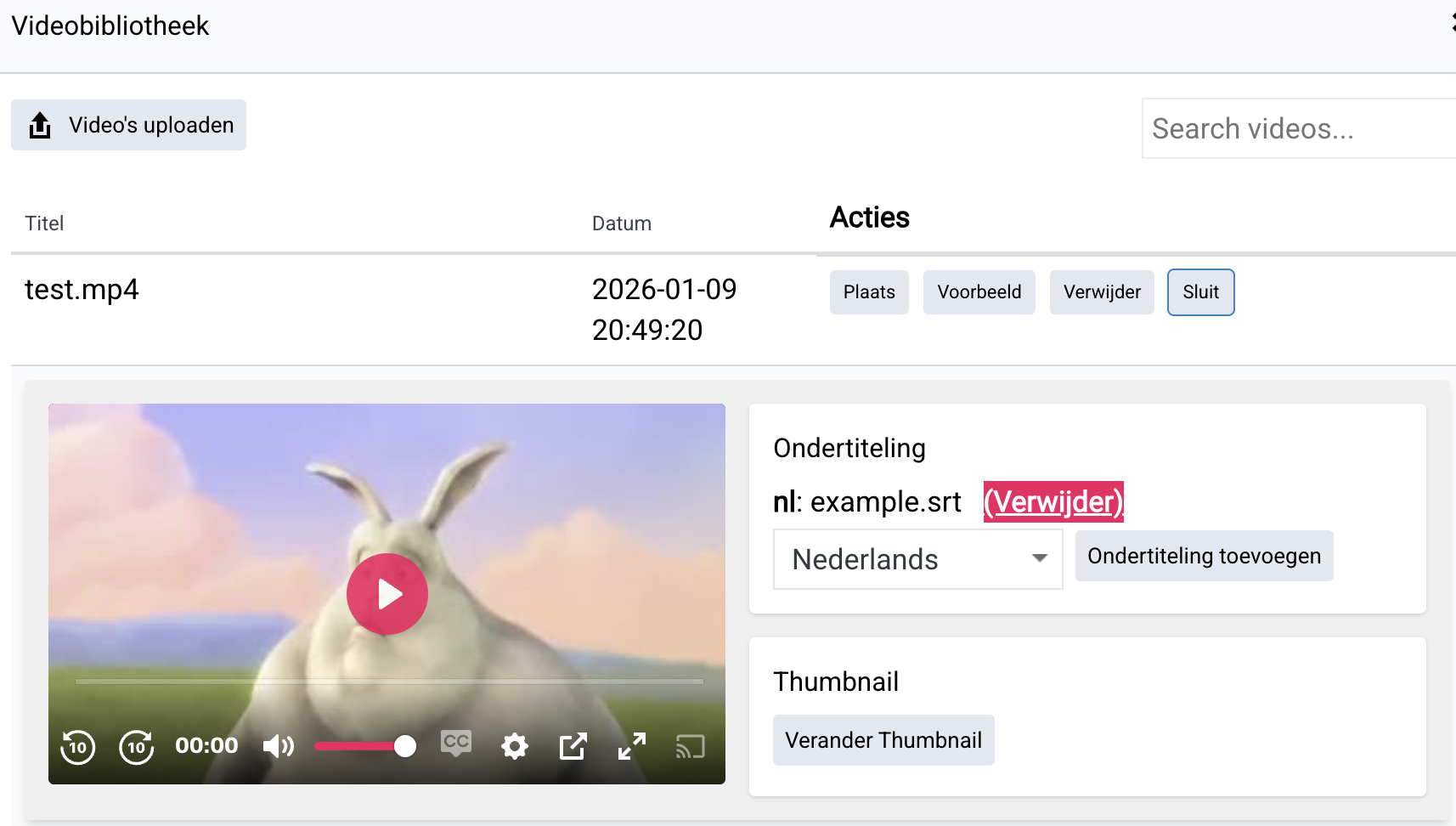Toggle closed captions in the player

[x=456, y=744]
